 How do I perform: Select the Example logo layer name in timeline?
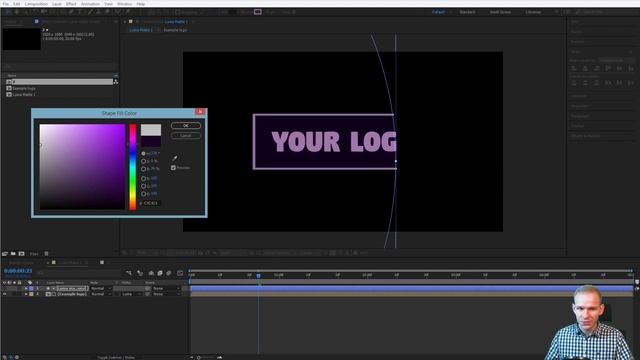coord(72,294)
